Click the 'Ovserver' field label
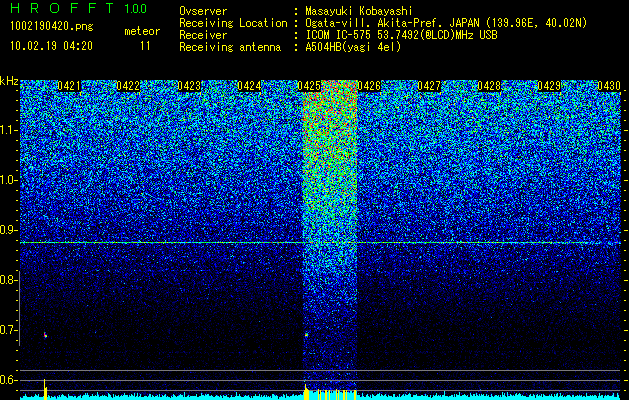 (x=203, y=11)
